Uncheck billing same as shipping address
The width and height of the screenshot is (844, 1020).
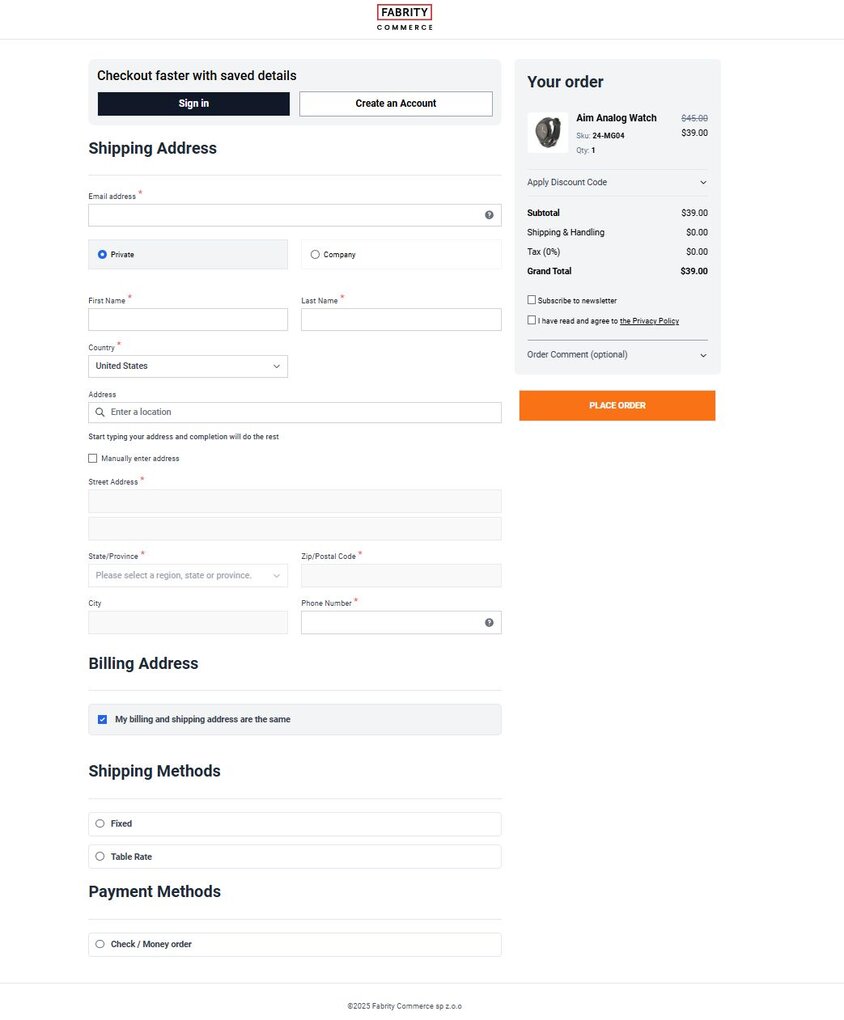tap(102, 718)
